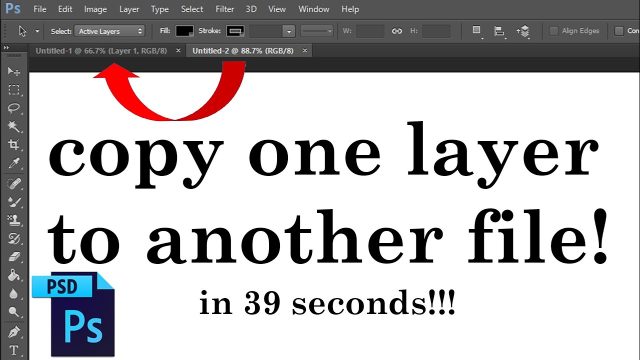
Task: Click the Stroke color swatch
Action: pyautogui.click(x=236, y=31)
